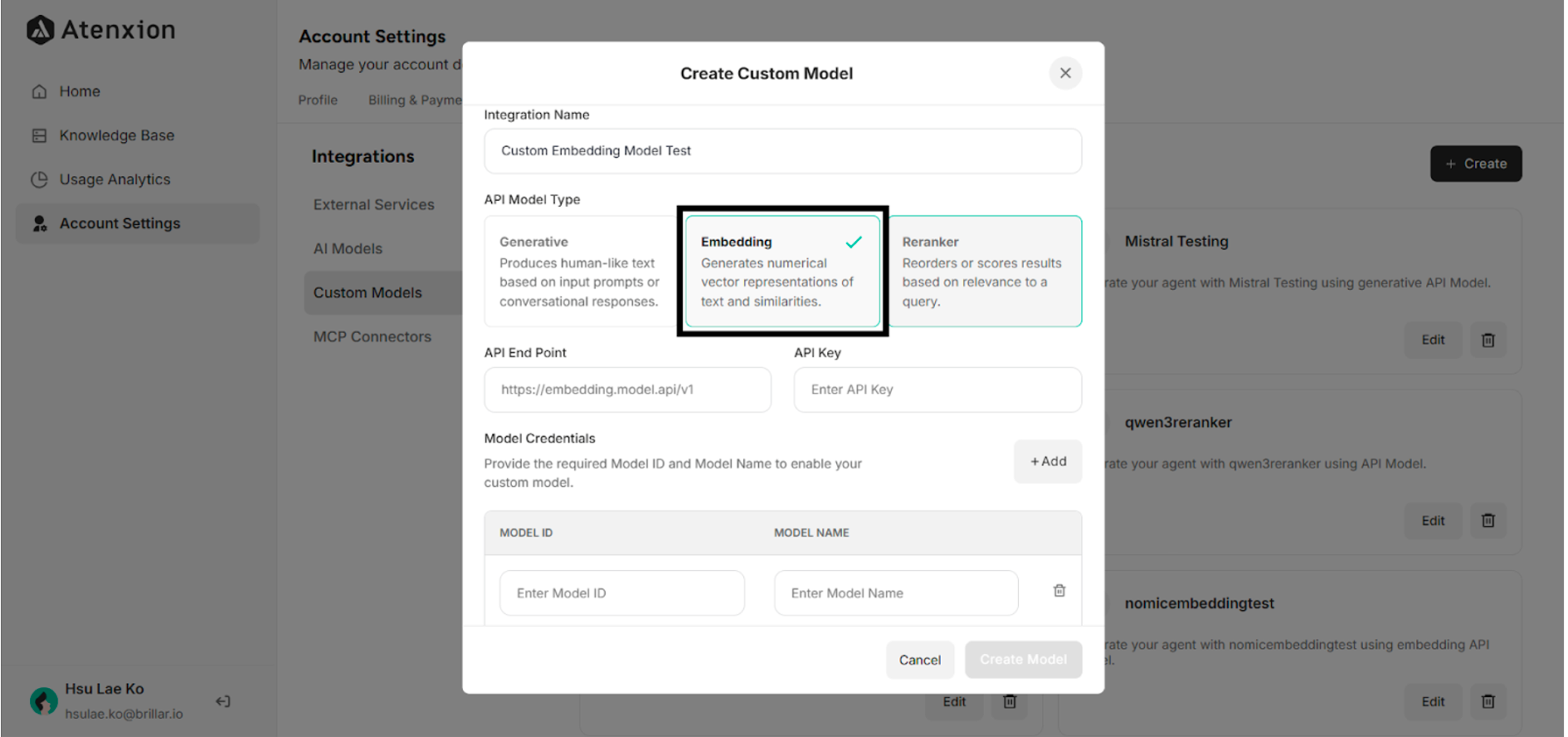This screenshot has width=1568, height=737.
Task: Click the Account Settings sidebar icon
Action: (39, 223)
